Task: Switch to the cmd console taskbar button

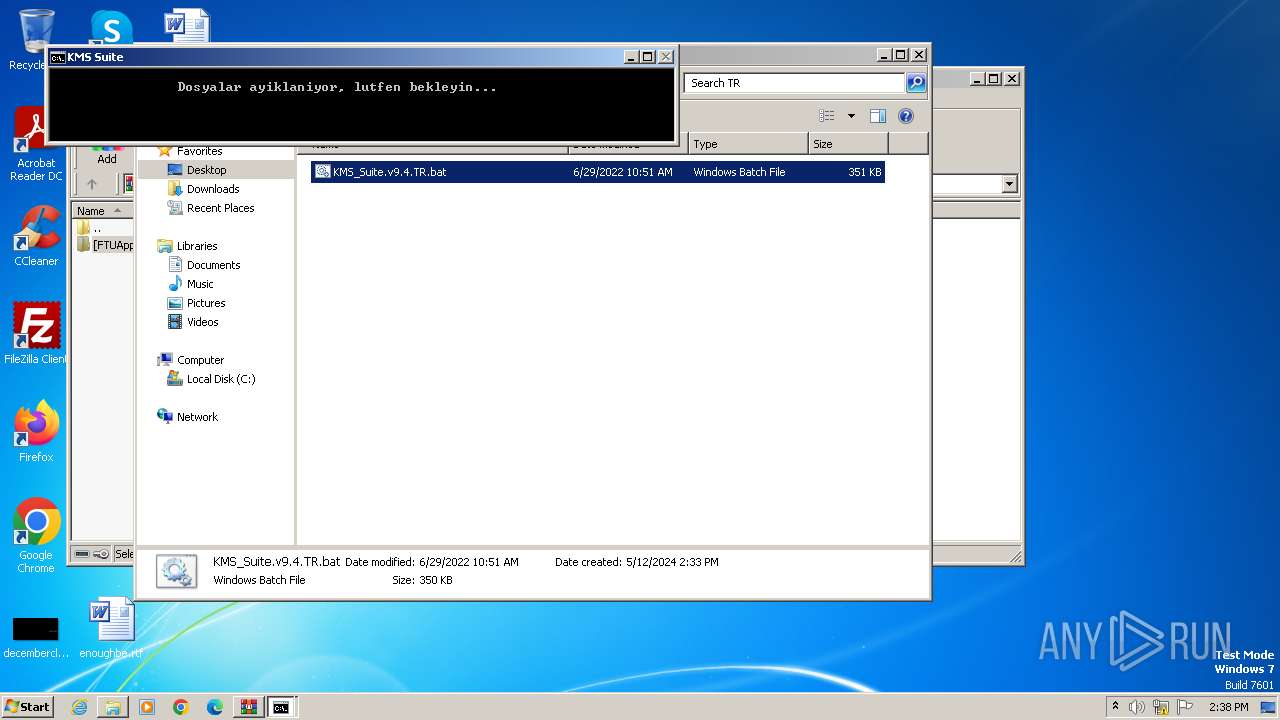Action: [282, 707]
